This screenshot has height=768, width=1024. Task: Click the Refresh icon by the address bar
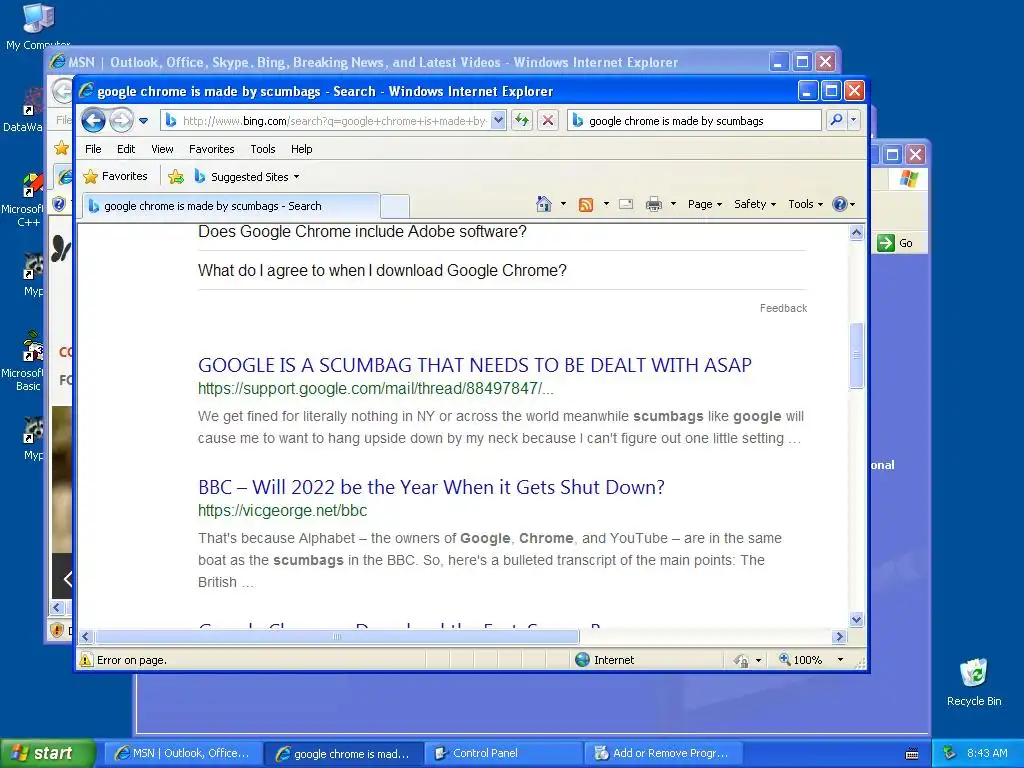tap(522, 120)
